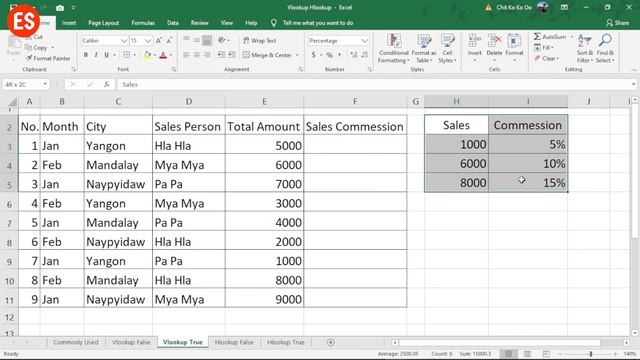Select the Commission 10% cell
This screenshot has width=640, height=360.
pos(528,164)
